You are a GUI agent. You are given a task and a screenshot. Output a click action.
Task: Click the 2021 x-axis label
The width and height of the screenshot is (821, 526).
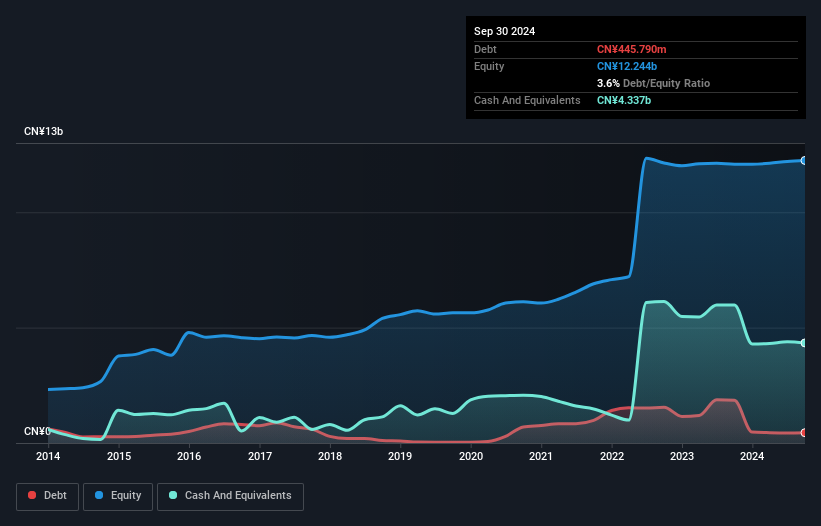pos(541,456)
